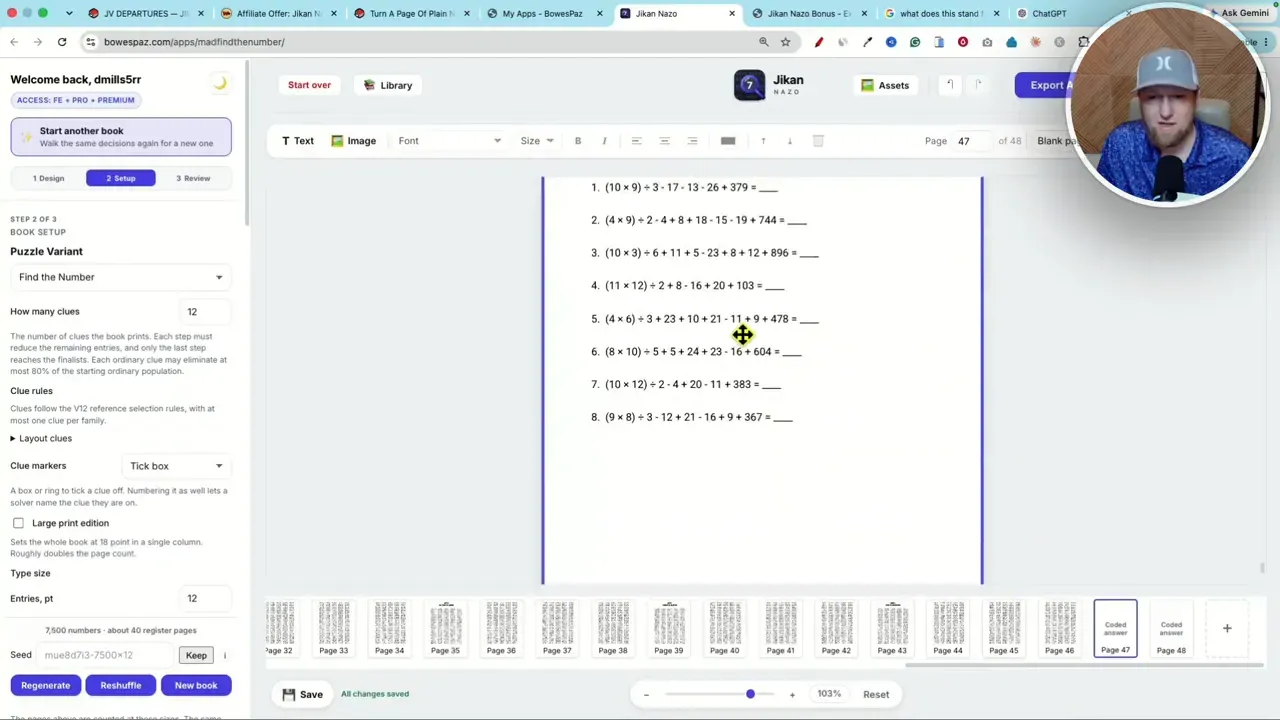Open the Assets panel
Screen dimensions: 1280x720
885,85
